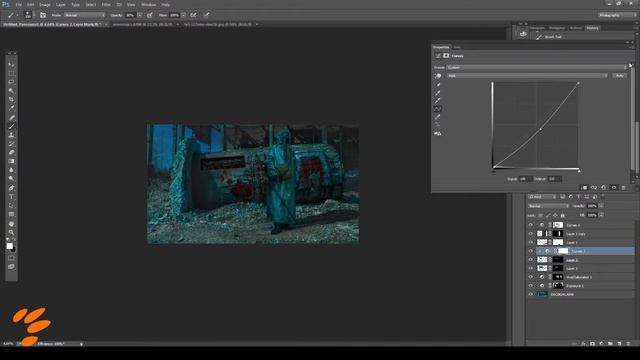Open layer Fill dropdown arrow
This screenshot has width=640, height=360.
601,215
